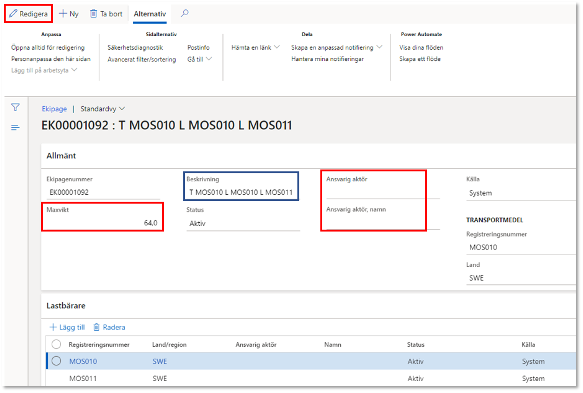This screenshot has height=393, width=583.
Task: Click the Radera trash icon in Lastbärare
Action: point(96,327)
